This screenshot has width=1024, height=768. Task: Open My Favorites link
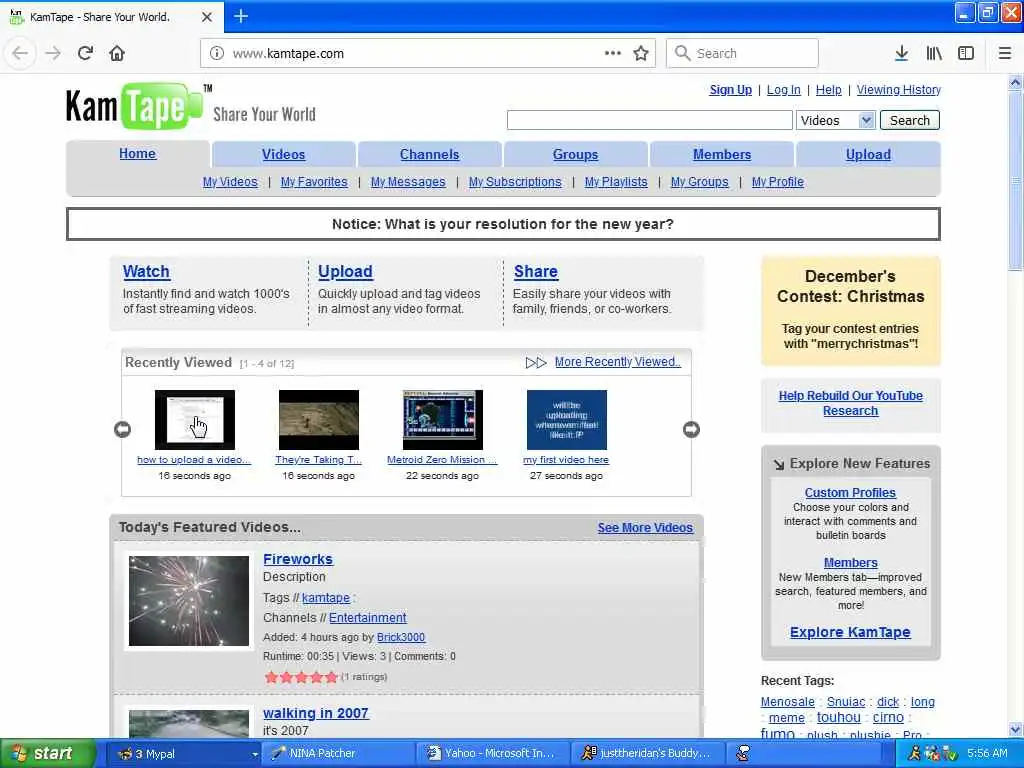(x=314, y=182)
